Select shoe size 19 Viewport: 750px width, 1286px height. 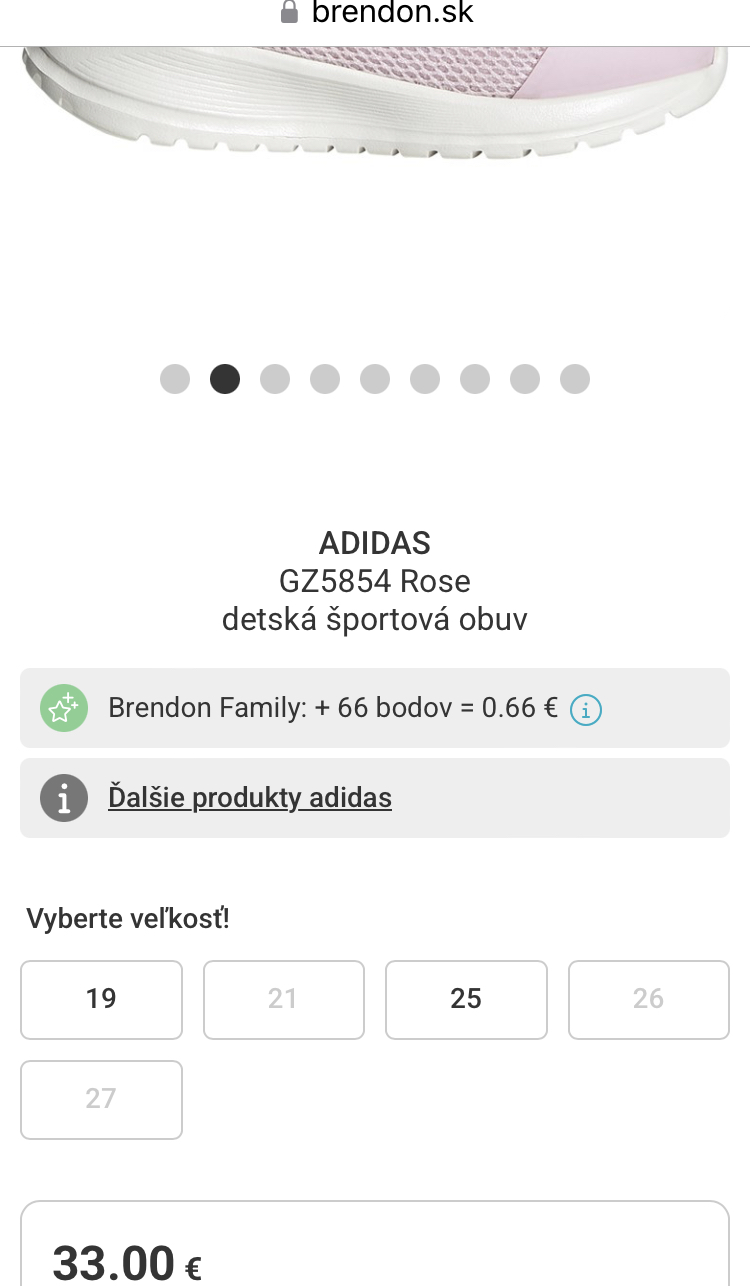click(x=101, y=999)
